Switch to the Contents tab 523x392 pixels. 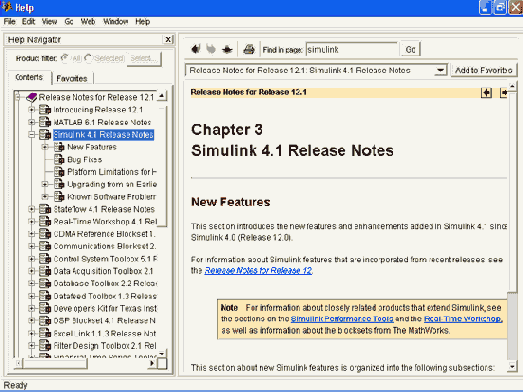pos(29,77)
